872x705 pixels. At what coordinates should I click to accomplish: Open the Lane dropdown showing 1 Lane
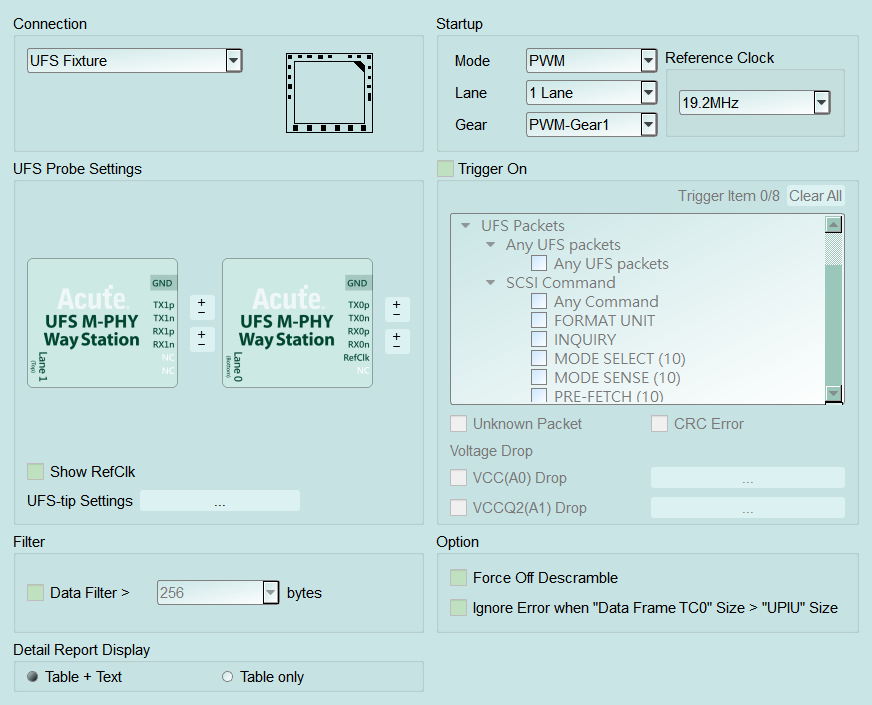pyautogui.click(x=591, y=93)
